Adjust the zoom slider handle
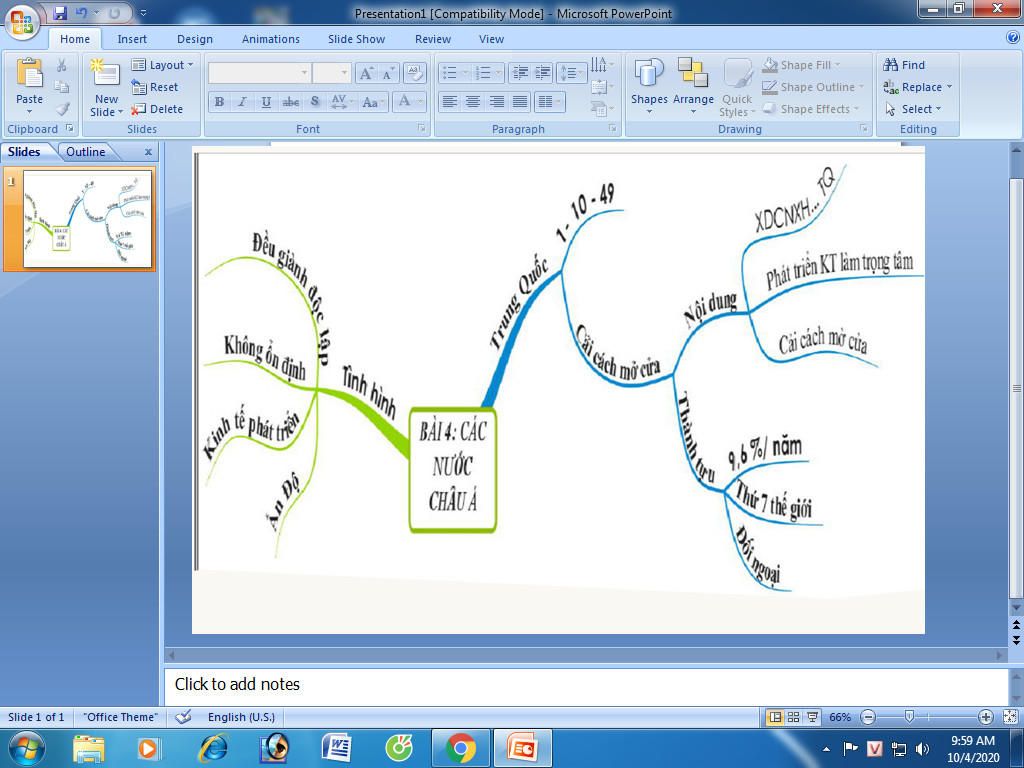 point(909,717)
